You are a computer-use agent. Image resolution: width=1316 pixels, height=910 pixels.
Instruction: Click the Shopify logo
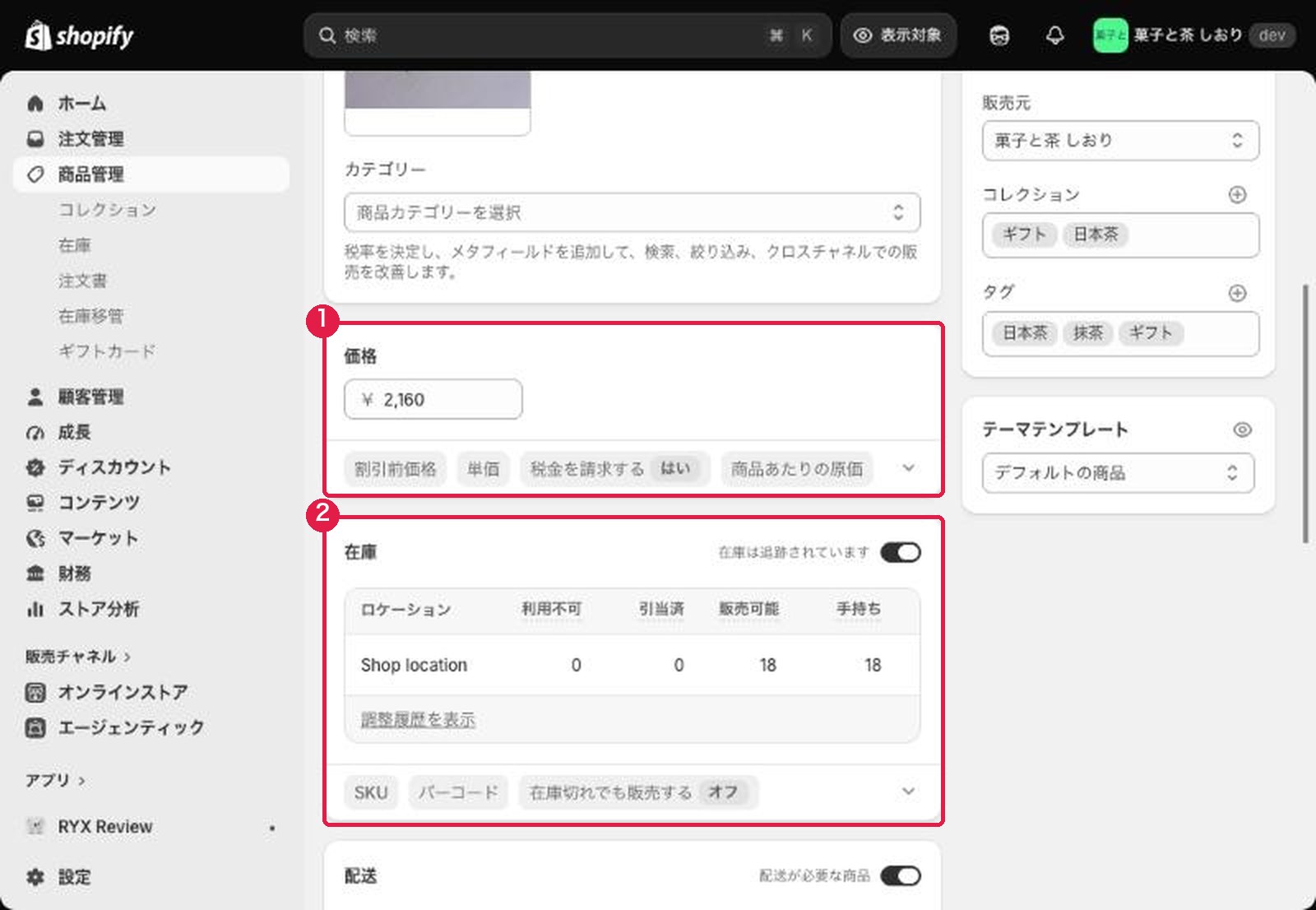point(79,35)
